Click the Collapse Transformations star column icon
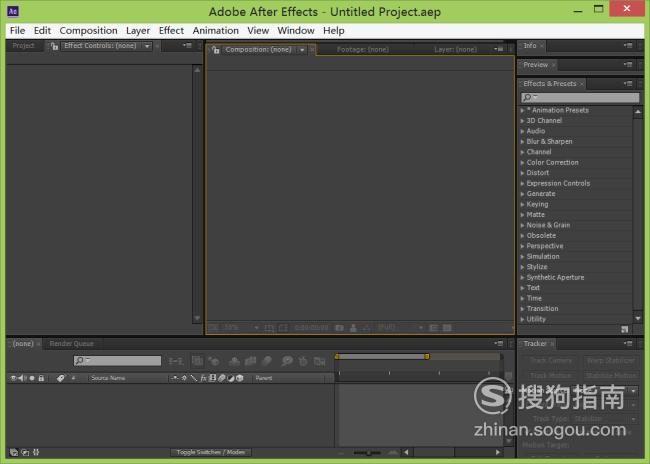Viewport: 650px width, 464px height. tap(184, 378)
